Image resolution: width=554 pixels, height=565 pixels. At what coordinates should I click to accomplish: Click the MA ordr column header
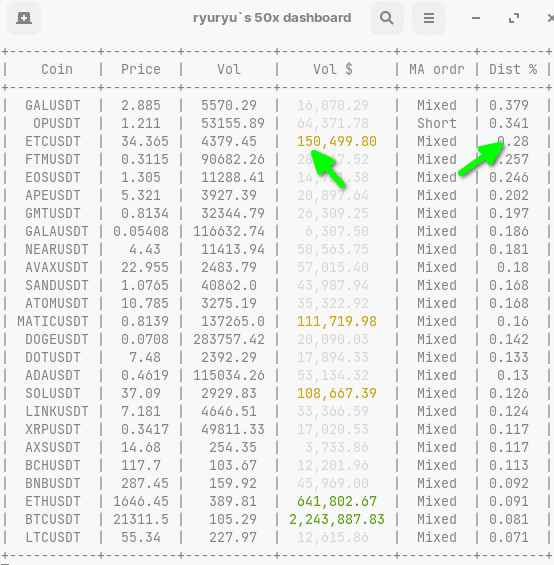point(436,69)
